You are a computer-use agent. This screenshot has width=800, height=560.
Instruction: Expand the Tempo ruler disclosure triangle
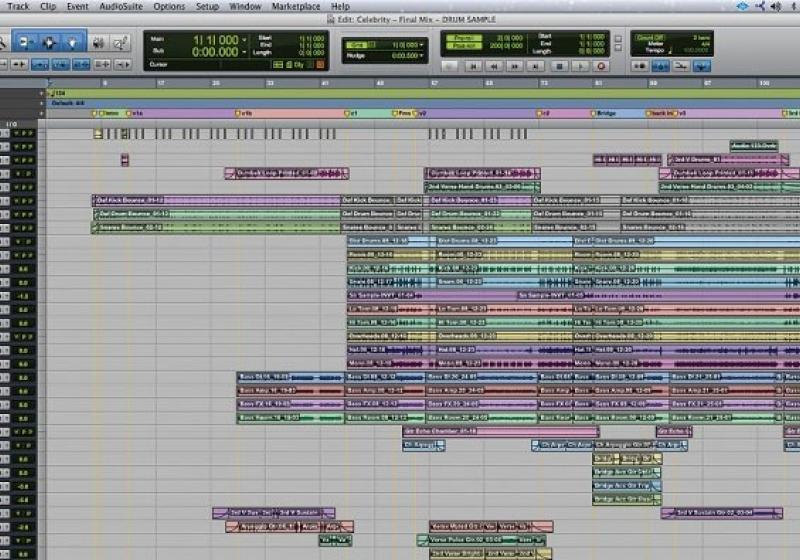click(x=43, y=93)
